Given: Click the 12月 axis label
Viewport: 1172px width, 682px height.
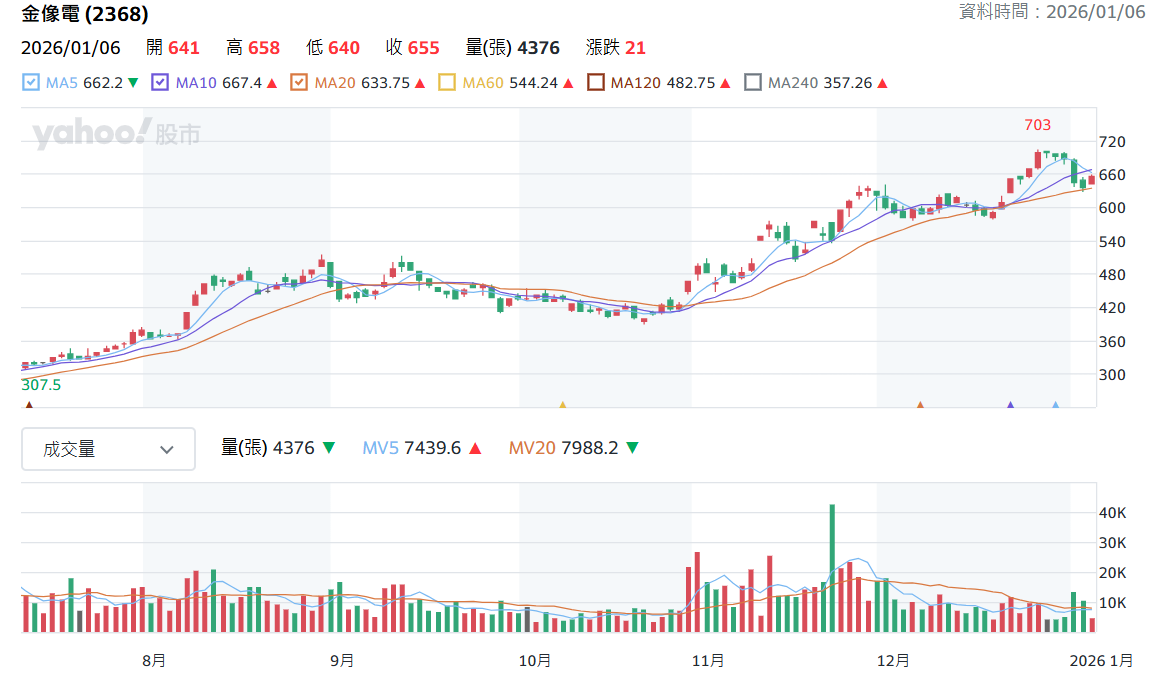Looking at the screenshot, I should 893,661.
